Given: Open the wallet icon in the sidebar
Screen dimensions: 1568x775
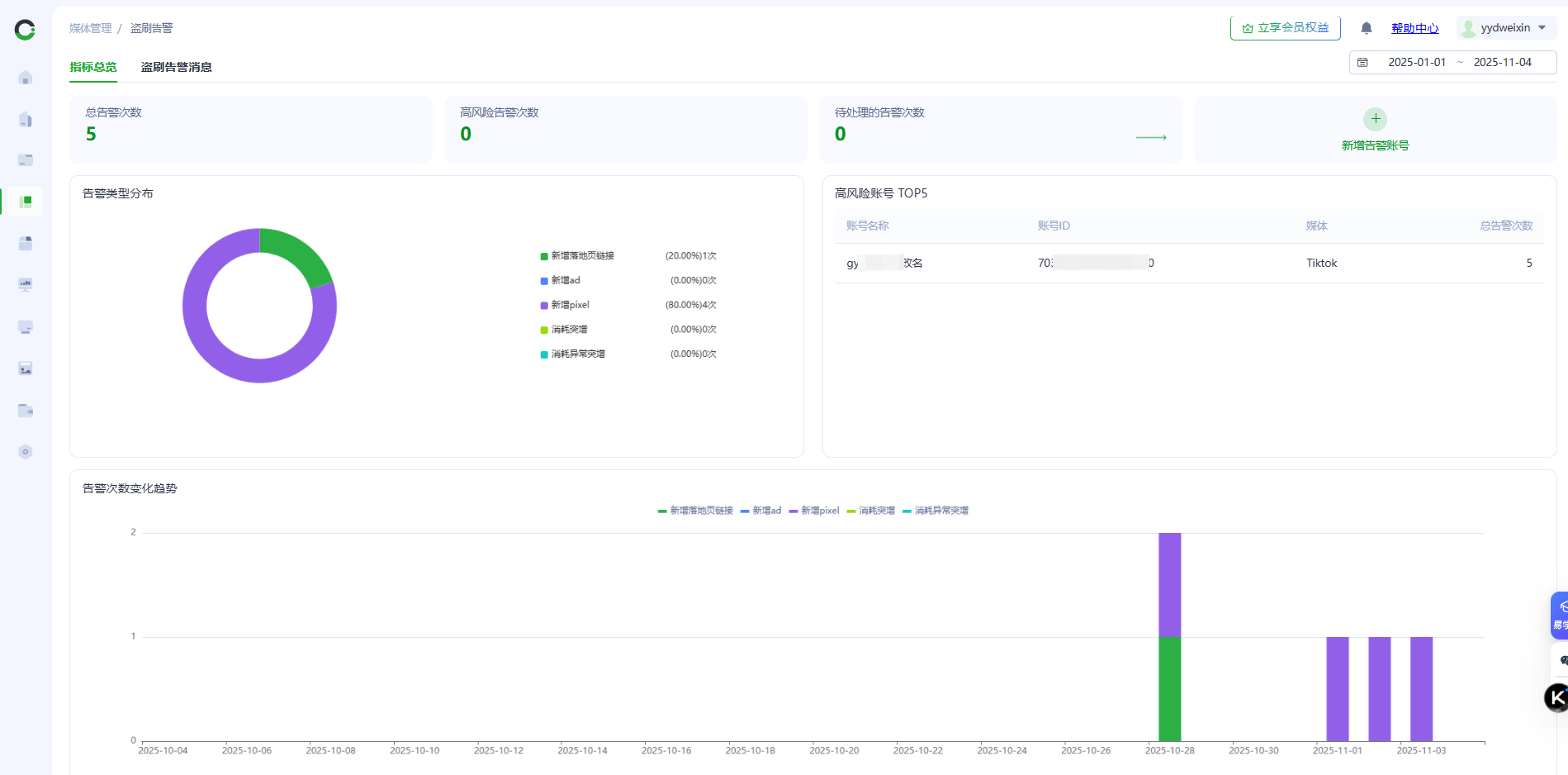Looking at the screenshot, I should pyautogui.click(x=26, y=411).
